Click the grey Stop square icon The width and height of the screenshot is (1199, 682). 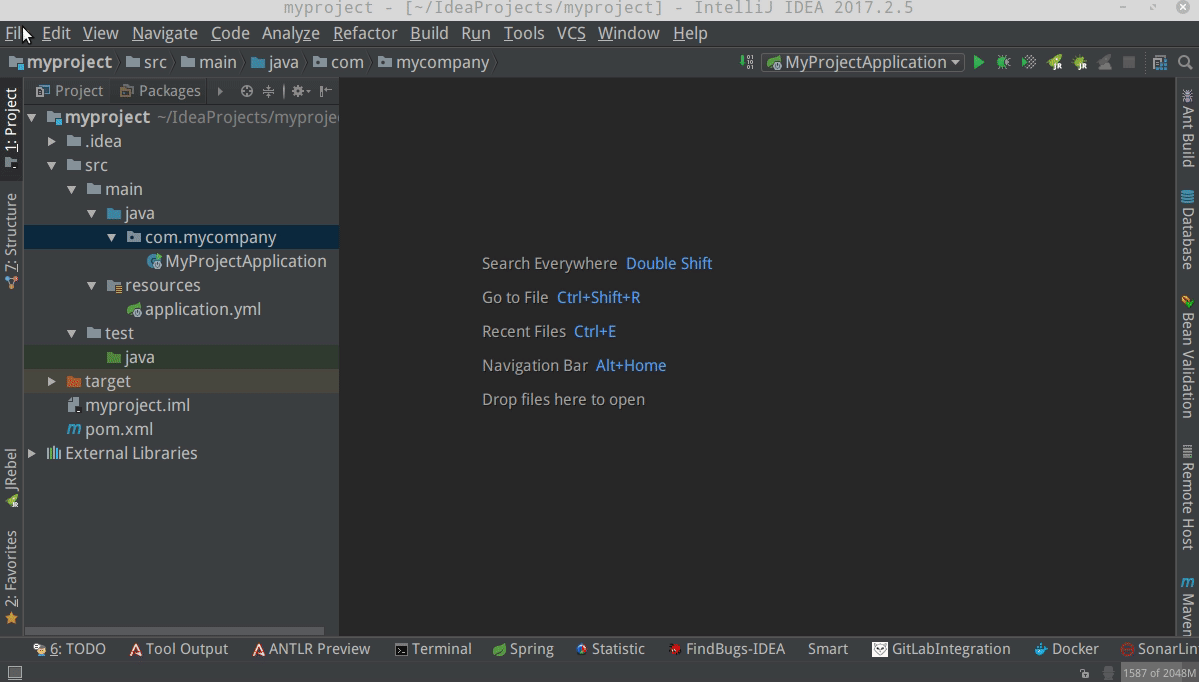point(1129,63)
